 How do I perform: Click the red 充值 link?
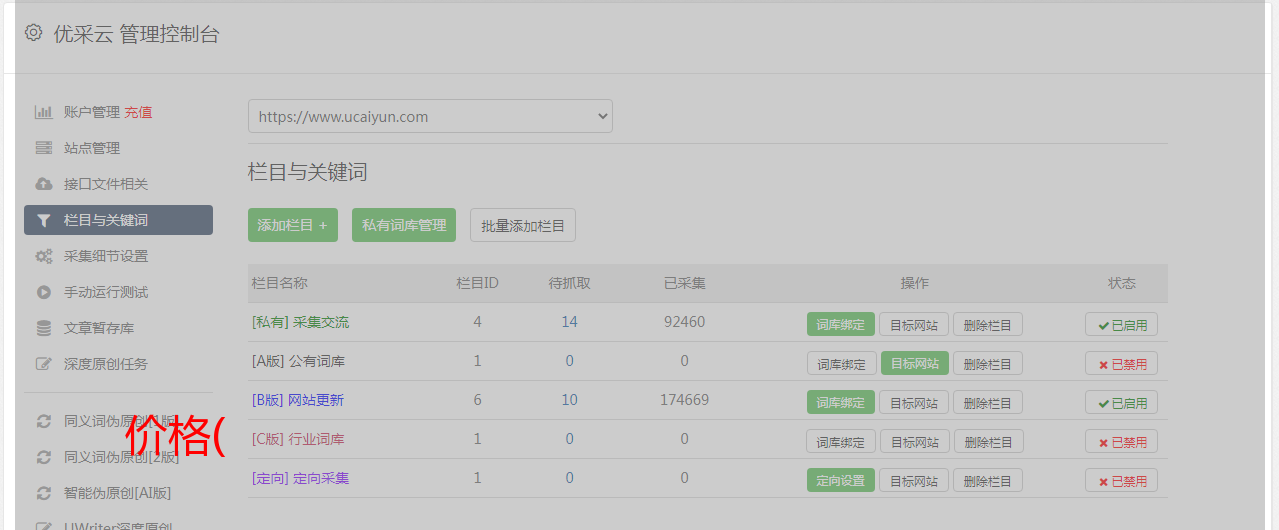[x=138, y=112]
